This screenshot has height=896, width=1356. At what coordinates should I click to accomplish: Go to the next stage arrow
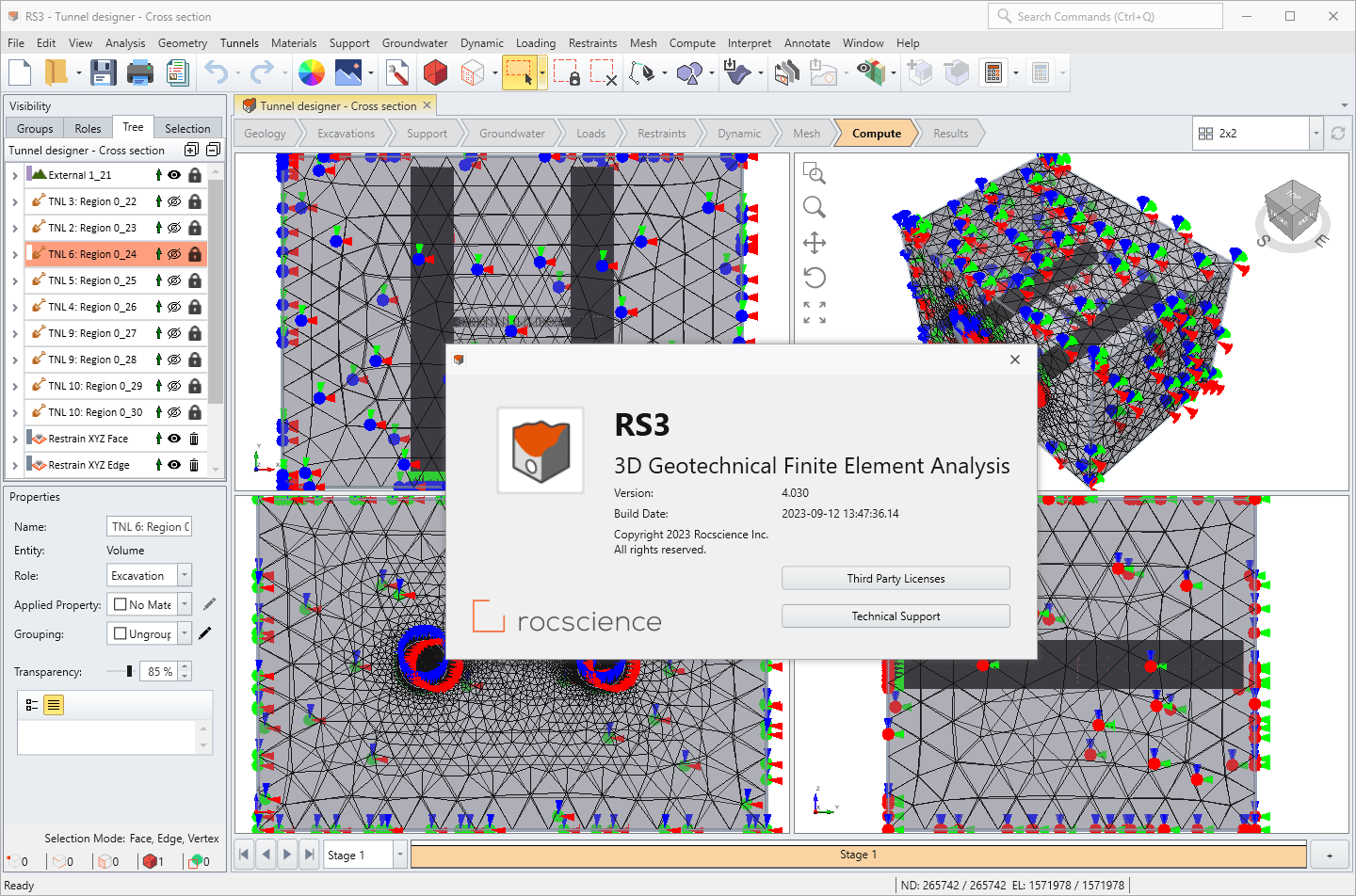coord(287,855)
